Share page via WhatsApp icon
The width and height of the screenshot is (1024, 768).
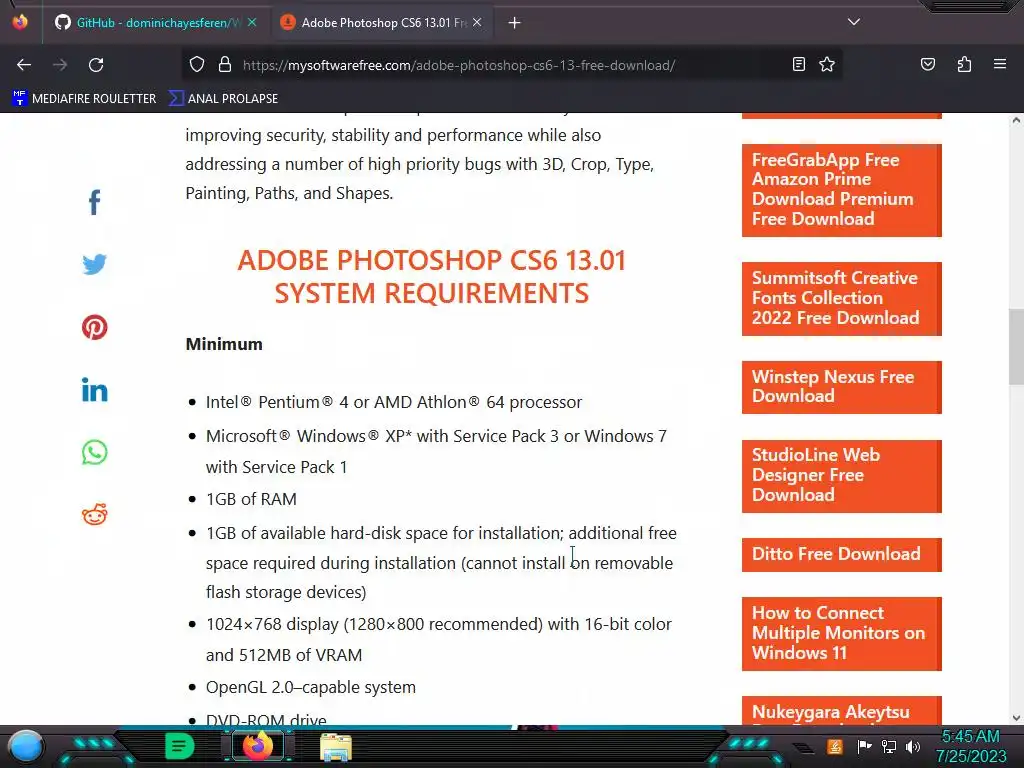tap(95, 453)
